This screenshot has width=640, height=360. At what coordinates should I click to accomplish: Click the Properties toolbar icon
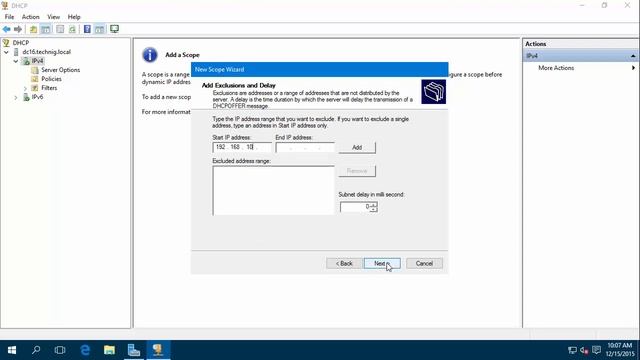(x=60, y=29)
